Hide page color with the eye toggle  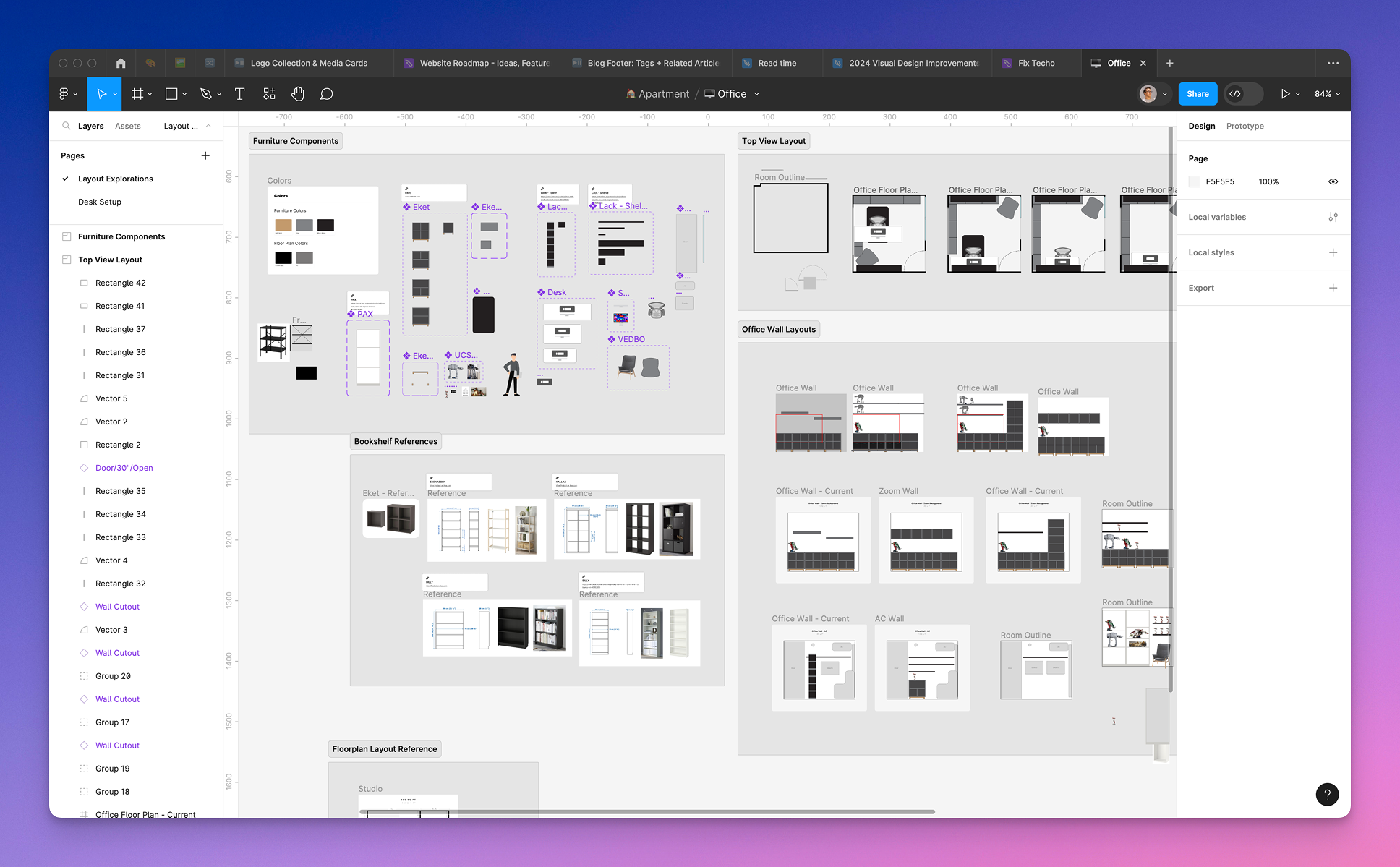1333,181
